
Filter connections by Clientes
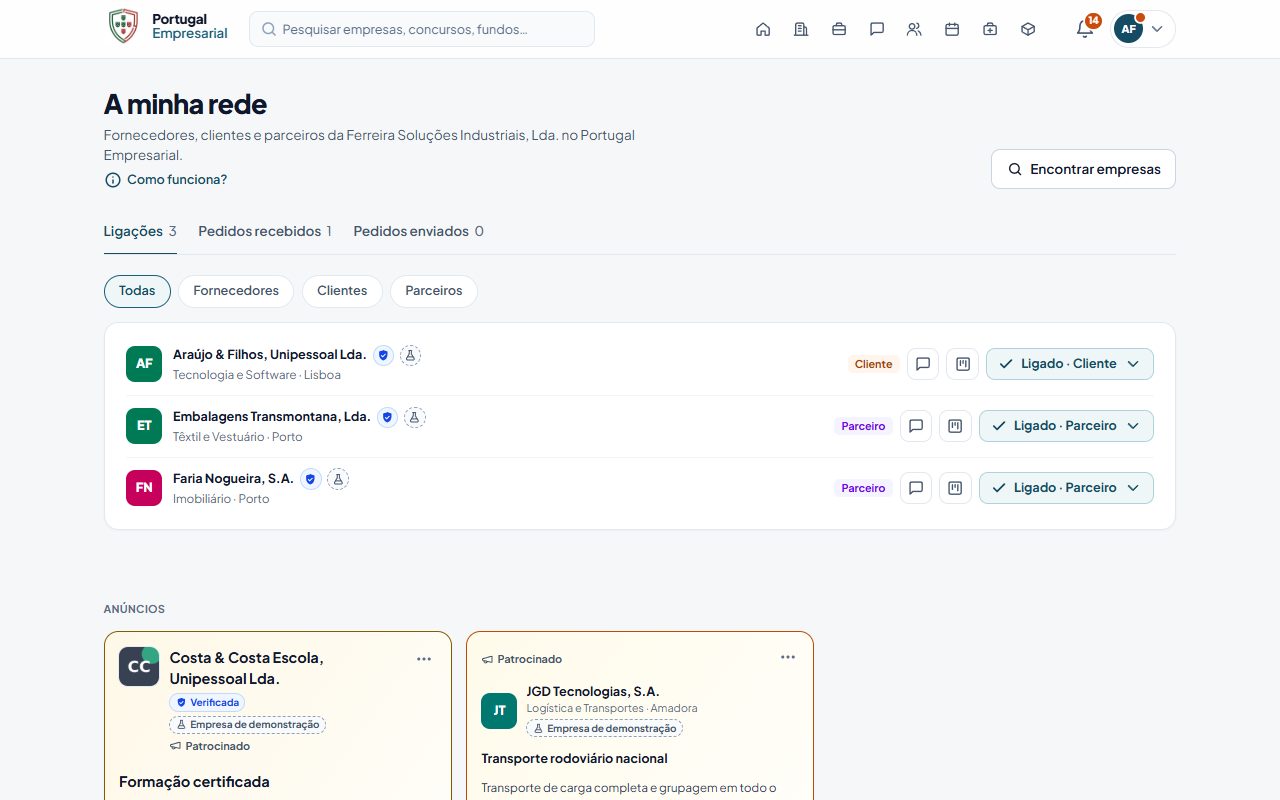[x=342, y=291]
